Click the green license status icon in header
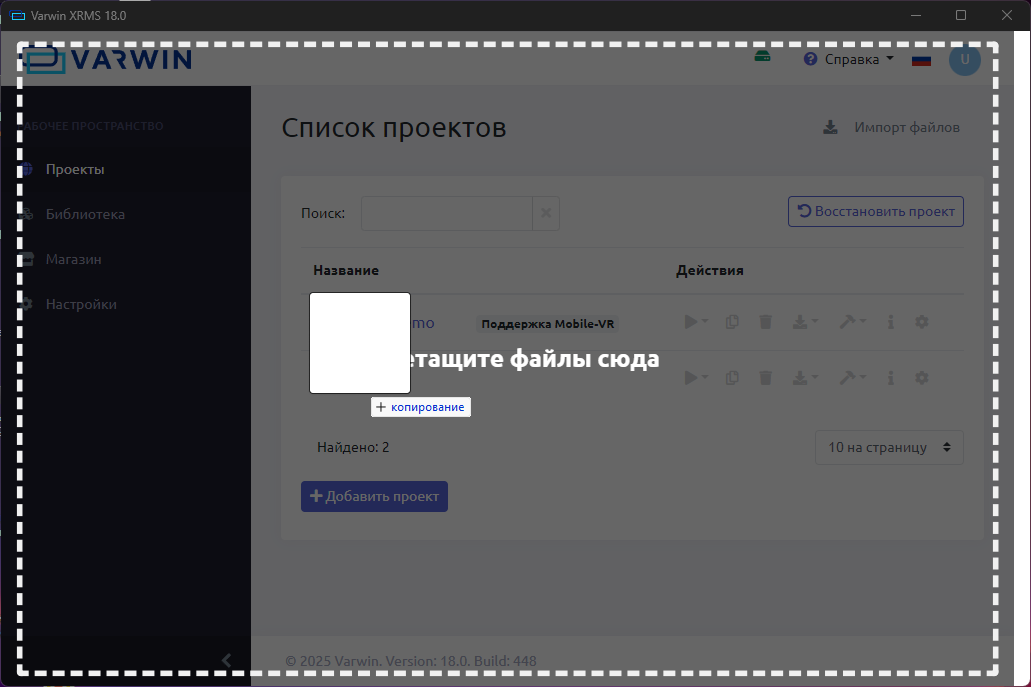The image size is (1031, 687). [762, 59]
